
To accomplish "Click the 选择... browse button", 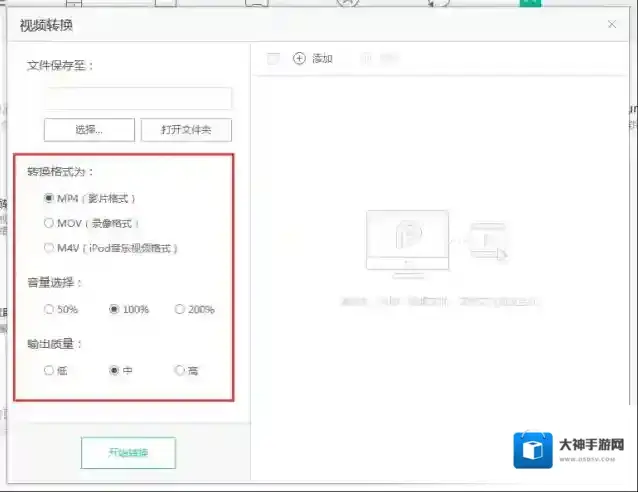I will [89, 130].
